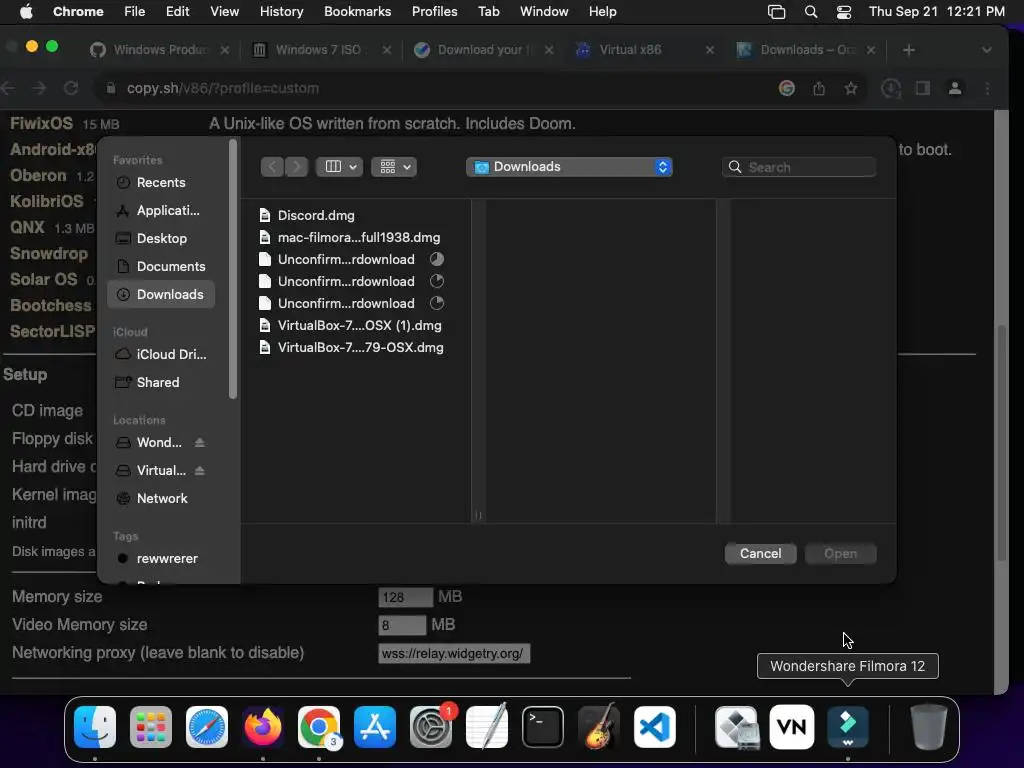Select iCloud Drive in the sidebar
Viewport: 1024px width, 768px height.
coord(161,355)
